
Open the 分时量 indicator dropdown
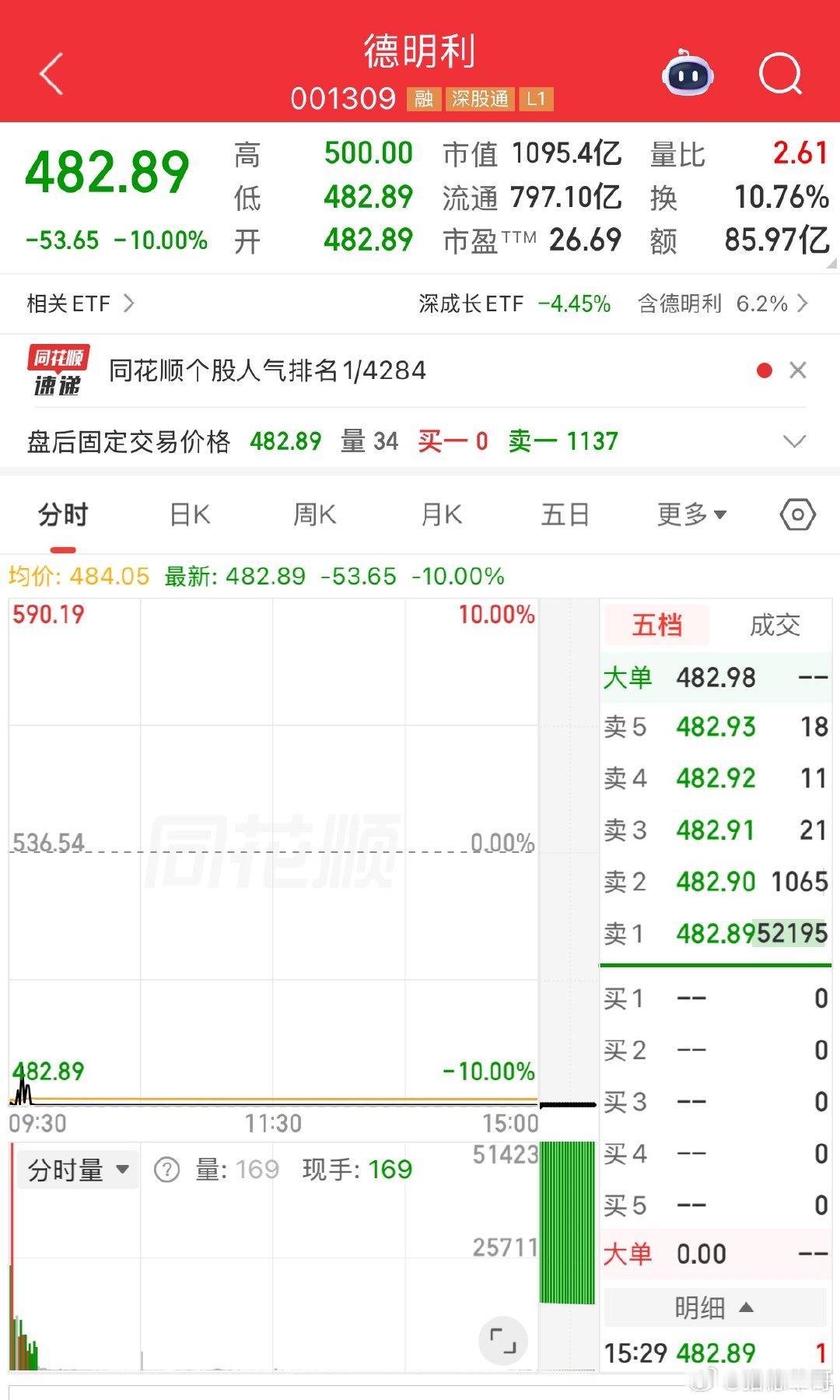pos(77,1170)
